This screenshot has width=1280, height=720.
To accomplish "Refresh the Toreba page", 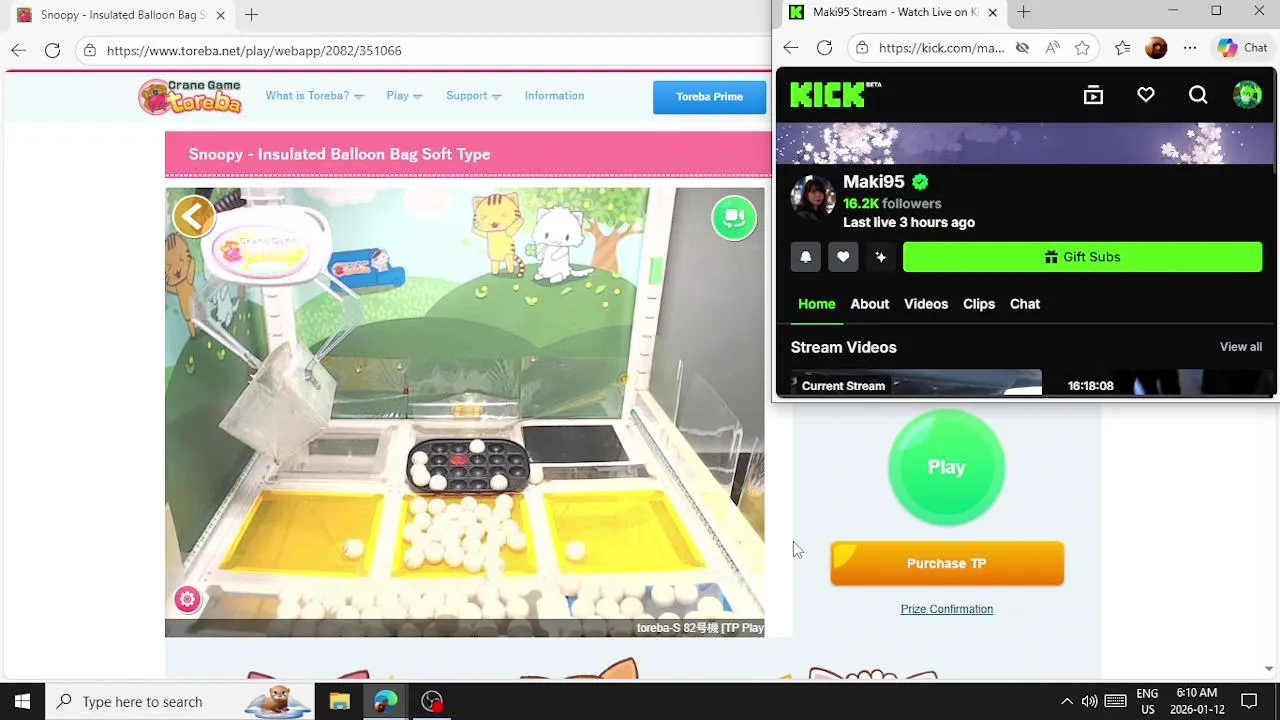I will click(52, 50).
